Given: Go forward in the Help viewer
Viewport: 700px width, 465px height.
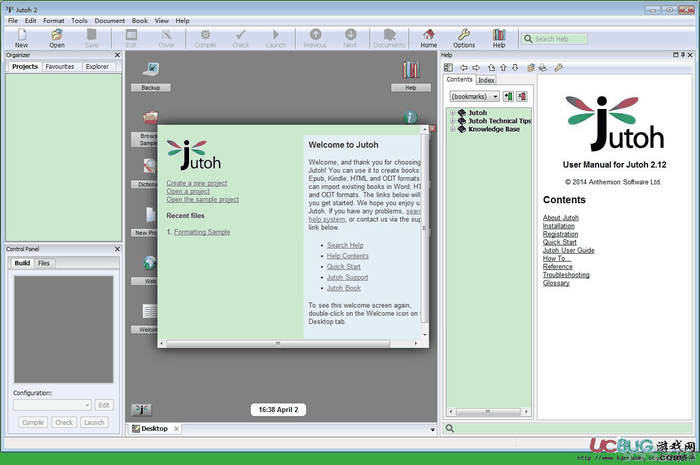Looking at the screenshot, I should (x=476, y=67).
